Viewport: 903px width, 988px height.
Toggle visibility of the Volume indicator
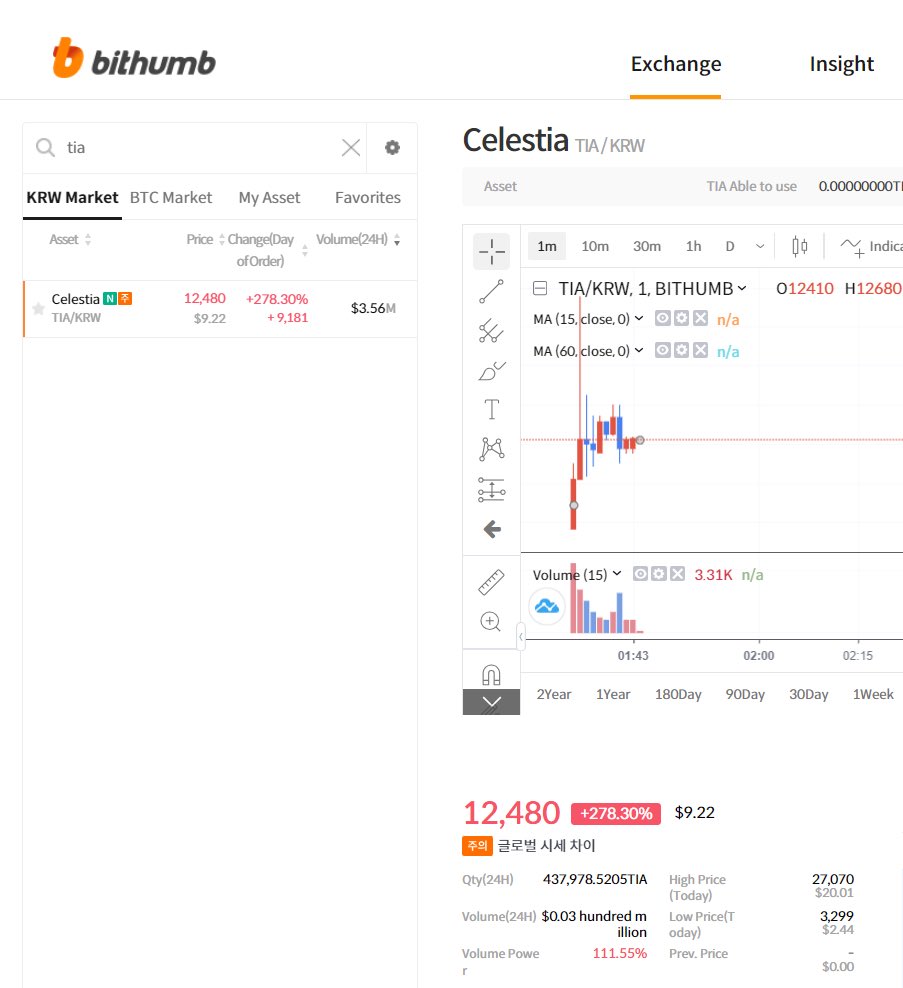[x=640, y=574]
